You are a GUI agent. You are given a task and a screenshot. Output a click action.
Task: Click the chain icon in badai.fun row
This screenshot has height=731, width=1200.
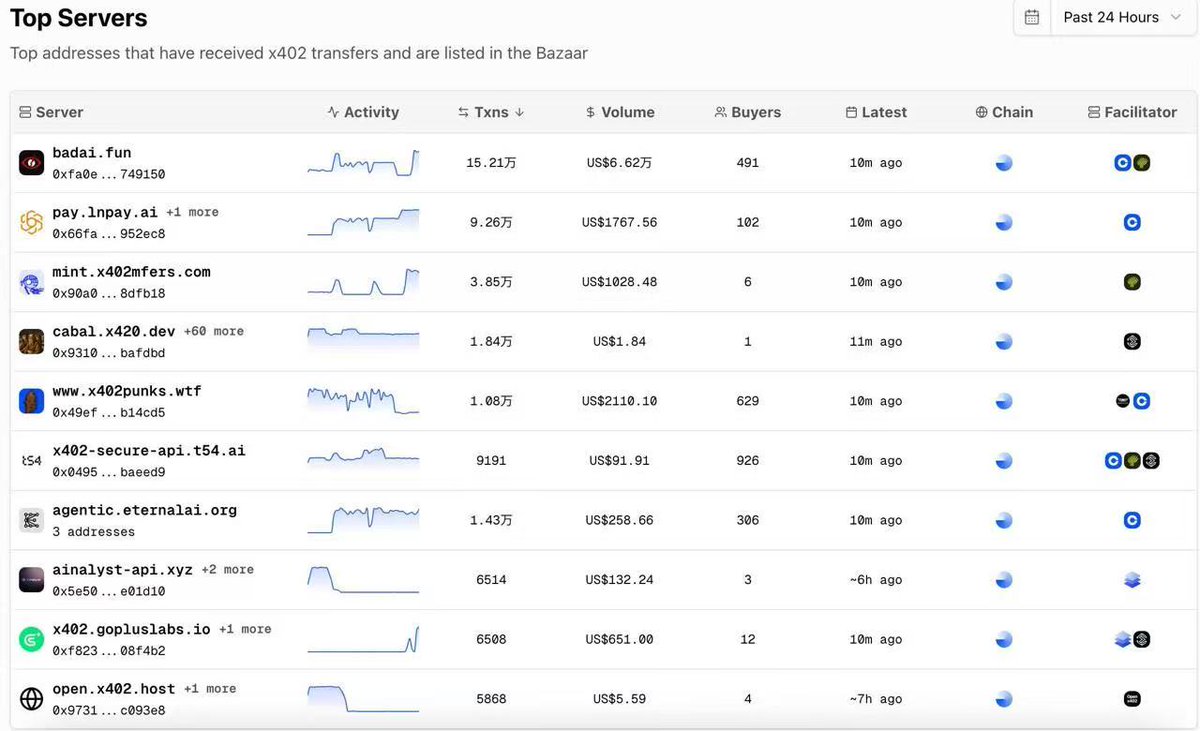click(x=1004, y=163)
